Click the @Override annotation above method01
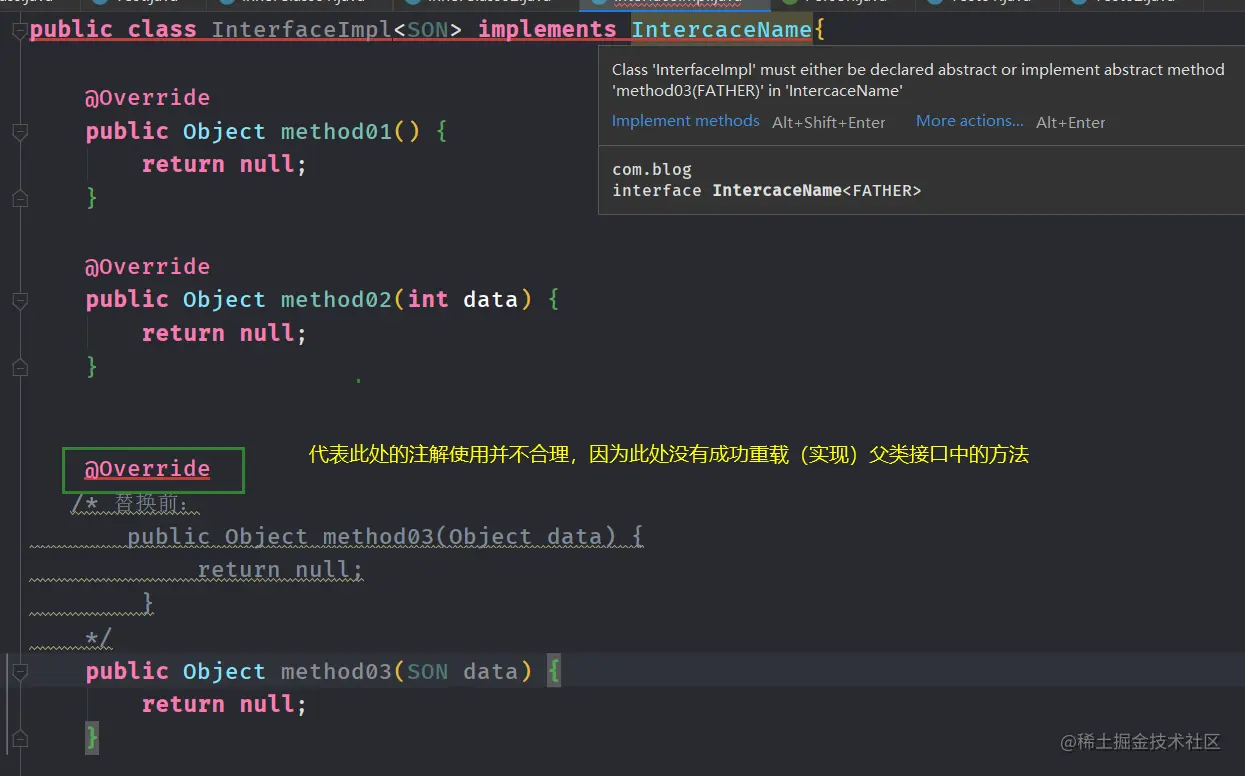 tap(148, 97)
